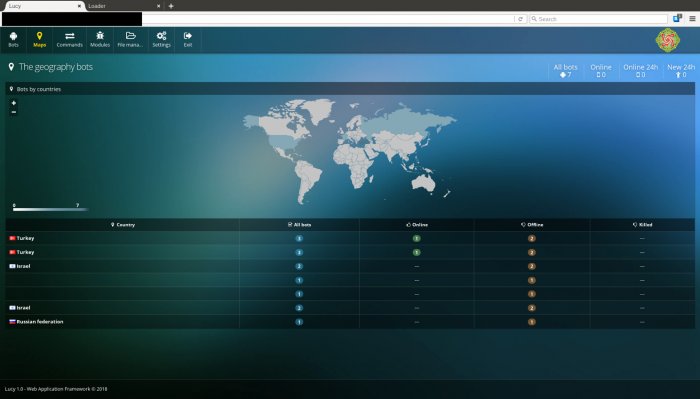700x399 pixels.
Task: Click the Killed column header
Action: coord(642,224)
